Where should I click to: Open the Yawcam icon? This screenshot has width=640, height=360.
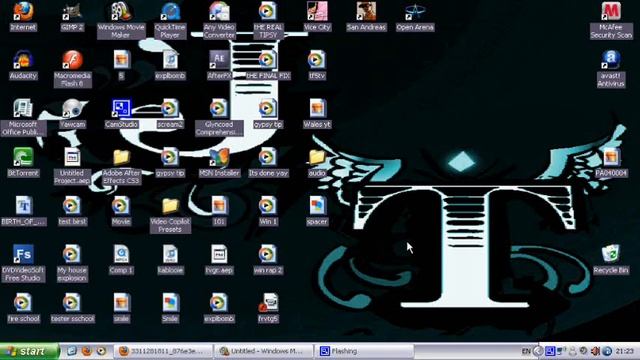coord(72,114)
